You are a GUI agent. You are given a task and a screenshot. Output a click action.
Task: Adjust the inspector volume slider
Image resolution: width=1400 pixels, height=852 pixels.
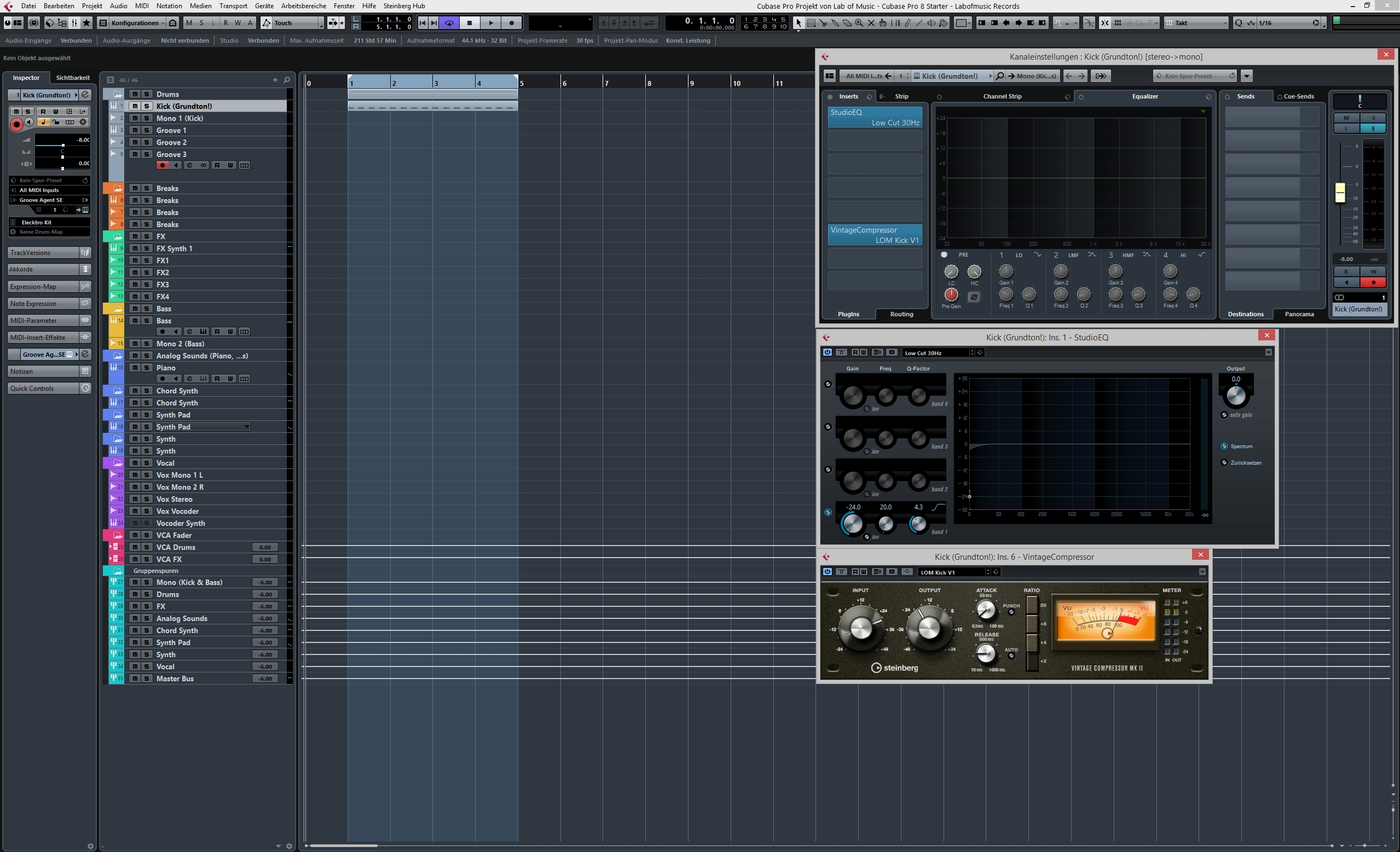click(62, 146)
